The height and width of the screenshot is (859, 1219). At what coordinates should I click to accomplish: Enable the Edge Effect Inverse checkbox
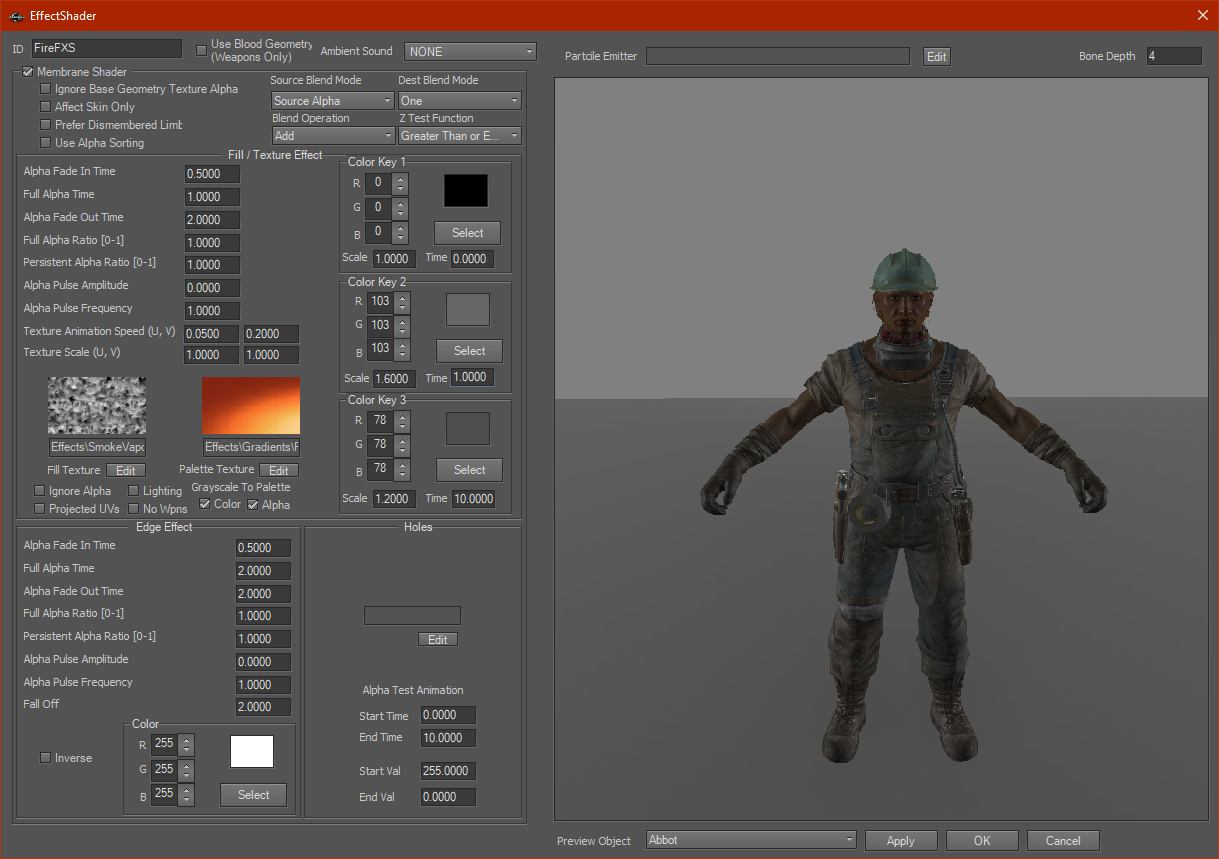tap(45, 758)
